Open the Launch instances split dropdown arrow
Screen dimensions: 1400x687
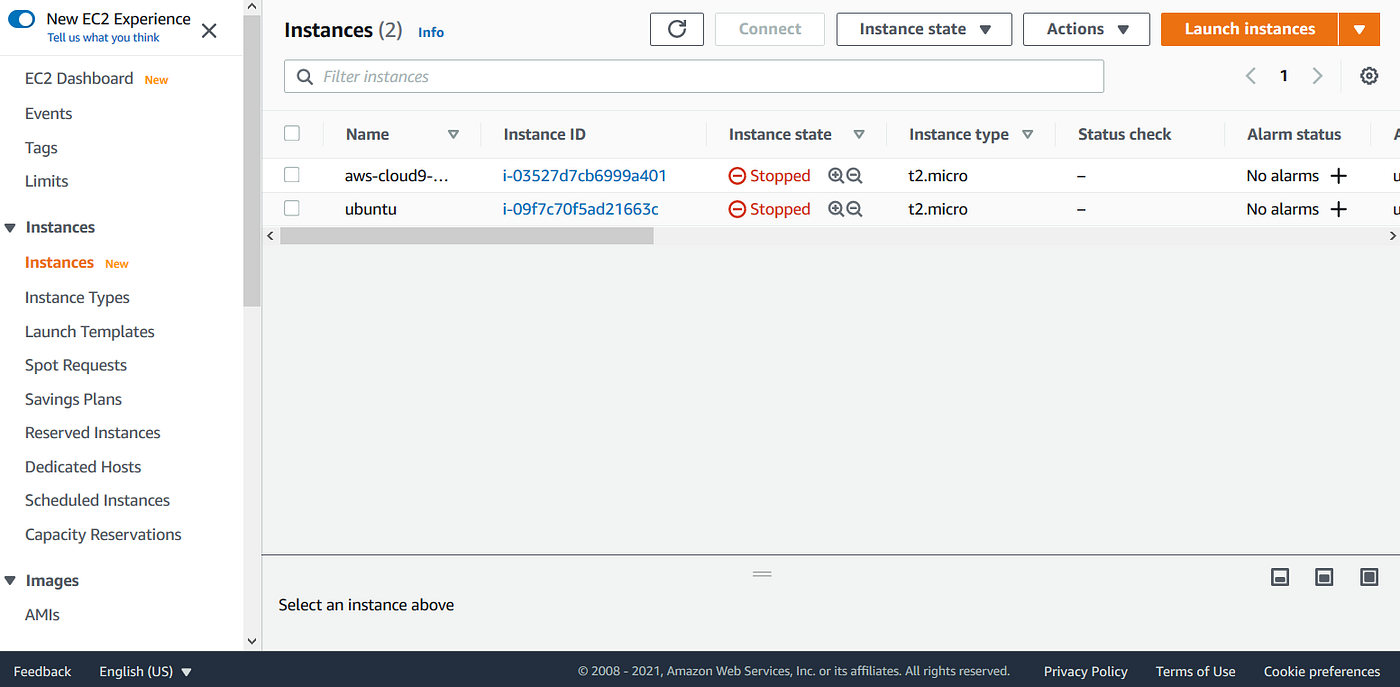[1359, 29]
